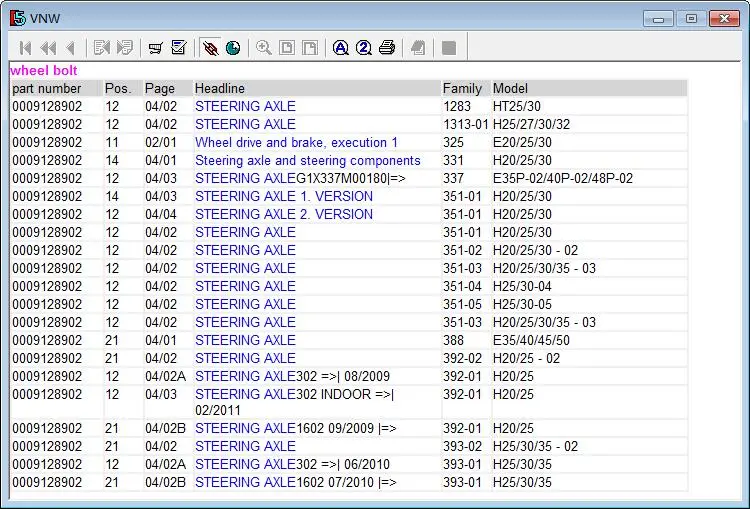
Task: Open the checklist notepad icon
Action: [x=179, y=48]
